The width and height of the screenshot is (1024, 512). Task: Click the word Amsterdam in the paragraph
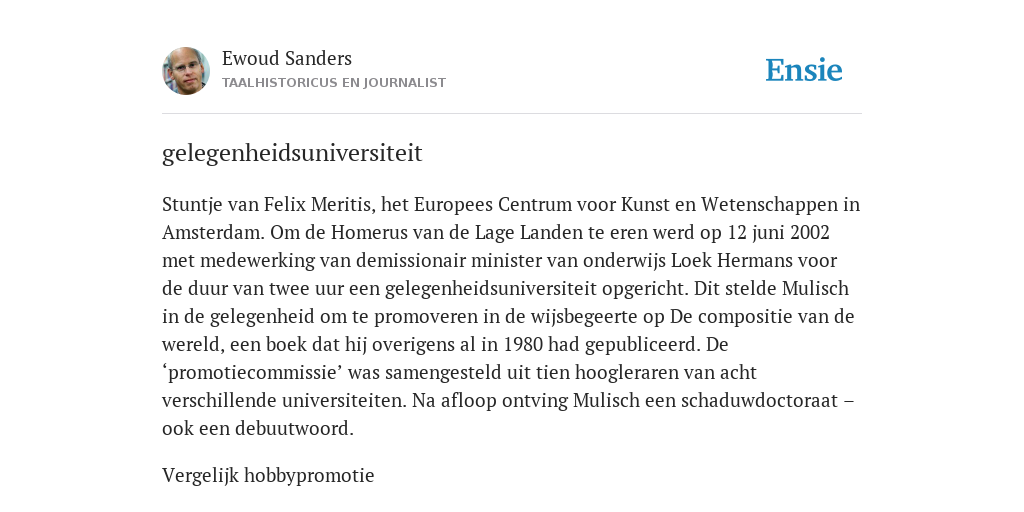tap(213, 233)
